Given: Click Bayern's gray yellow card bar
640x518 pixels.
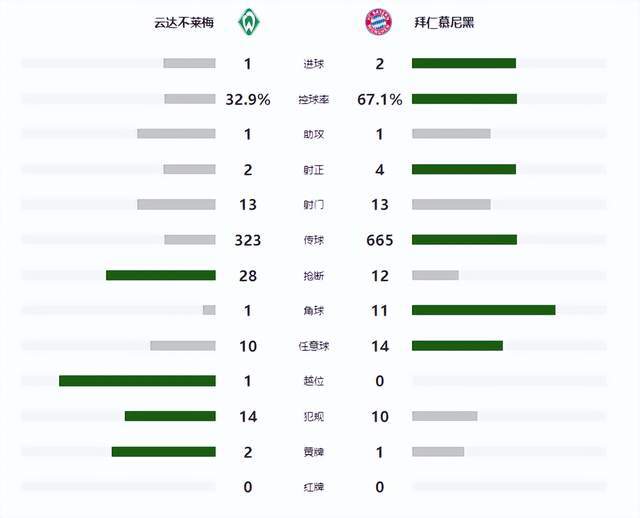Looking at the screenshot, I should (x=438, y=452).
